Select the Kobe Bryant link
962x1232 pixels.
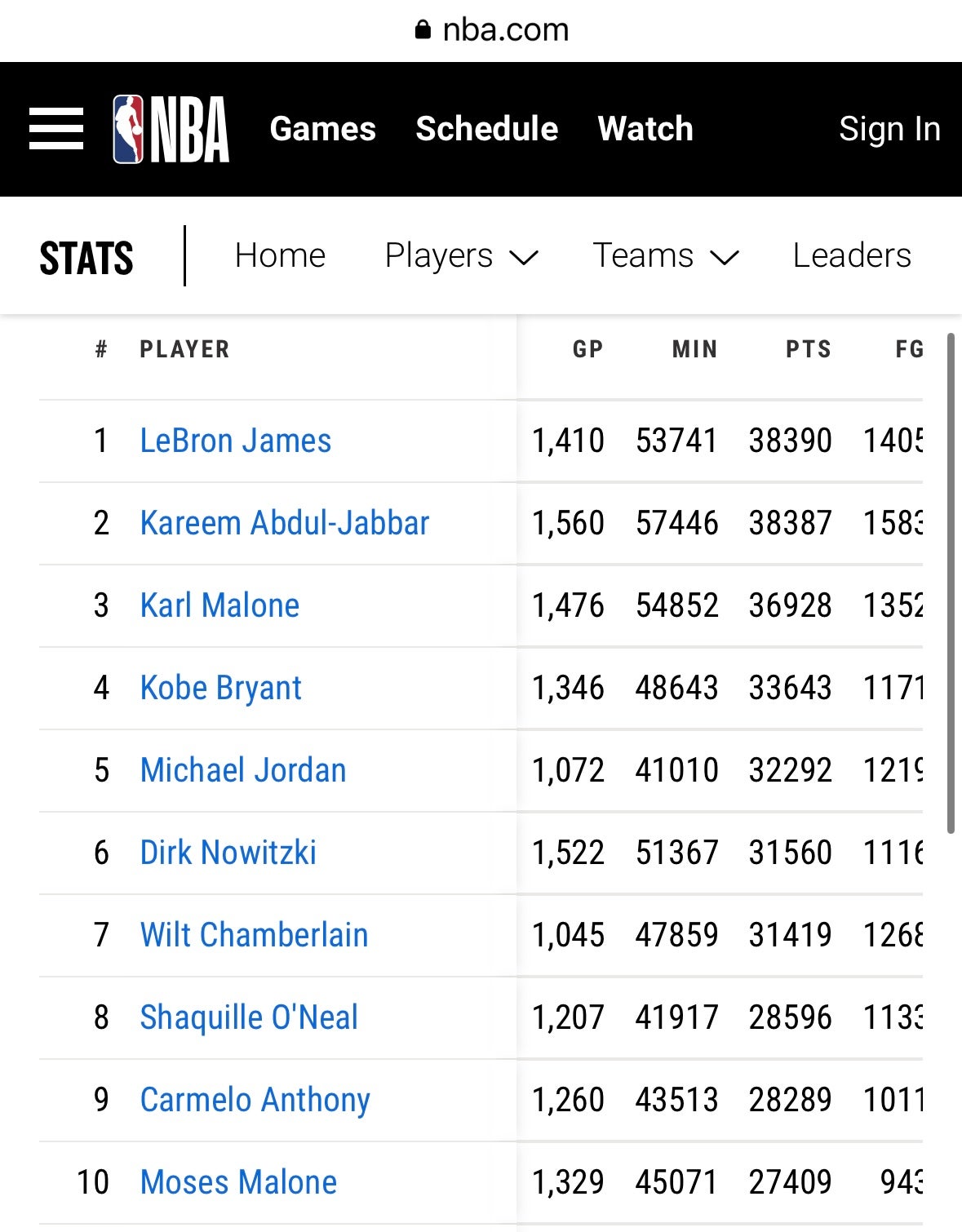click(221, 689)
